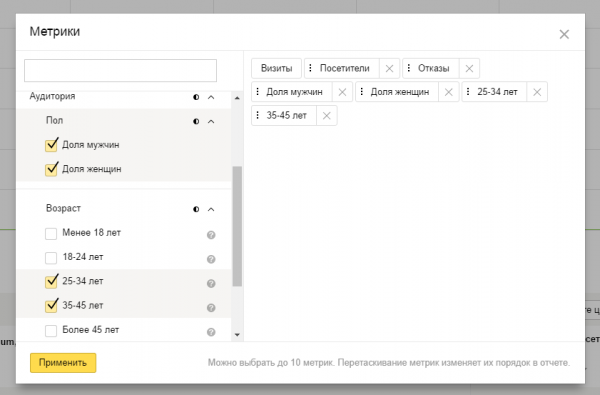Remove the Доля мужчин metric chip
This screenshot has width=600, height=395.
tap(342, 92)
